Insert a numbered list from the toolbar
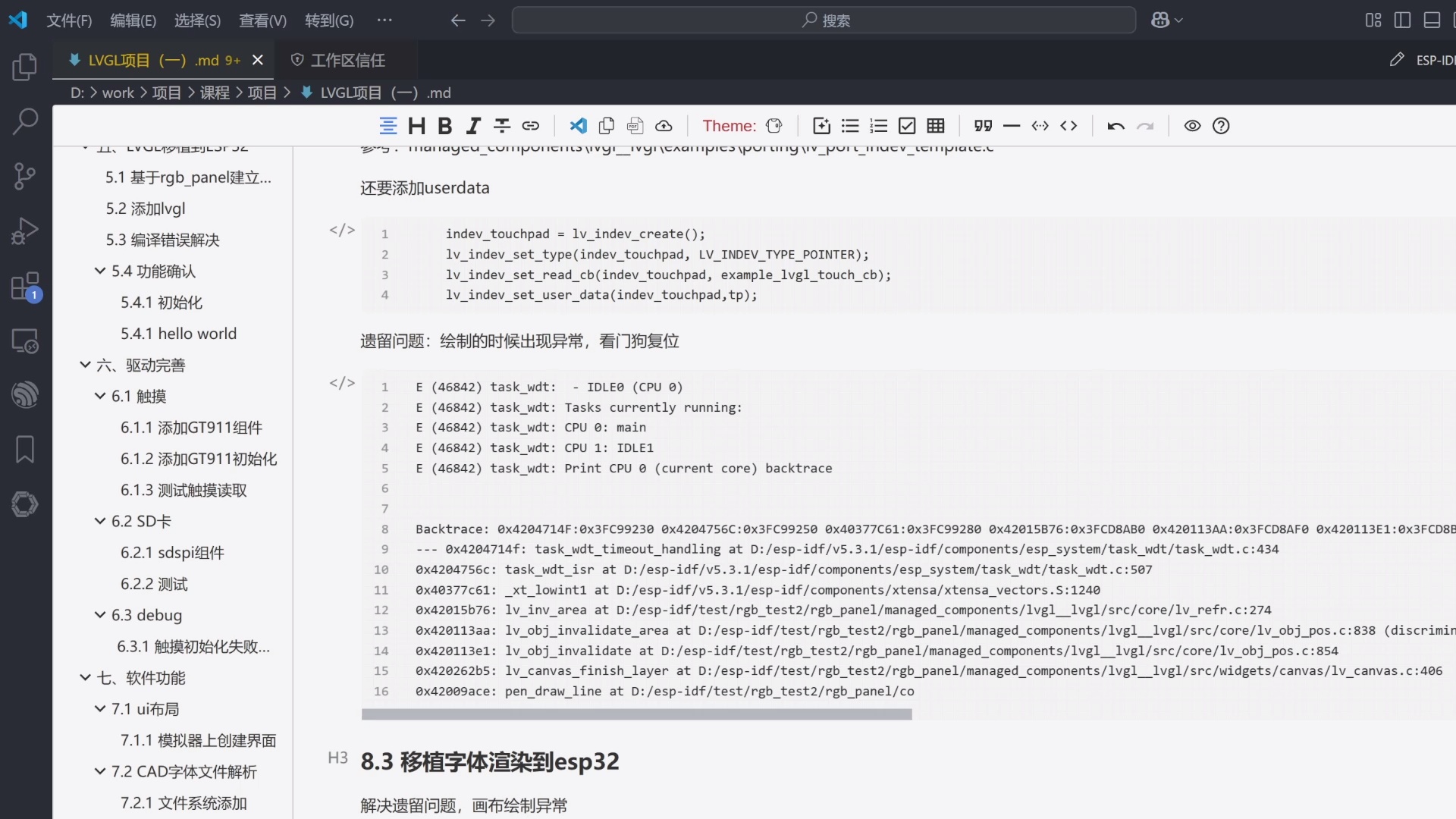 point(877,126)
